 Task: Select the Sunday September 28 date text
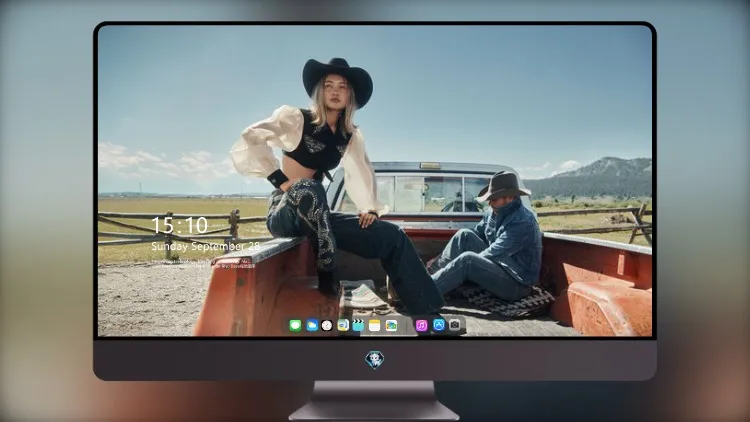point(206,246)
